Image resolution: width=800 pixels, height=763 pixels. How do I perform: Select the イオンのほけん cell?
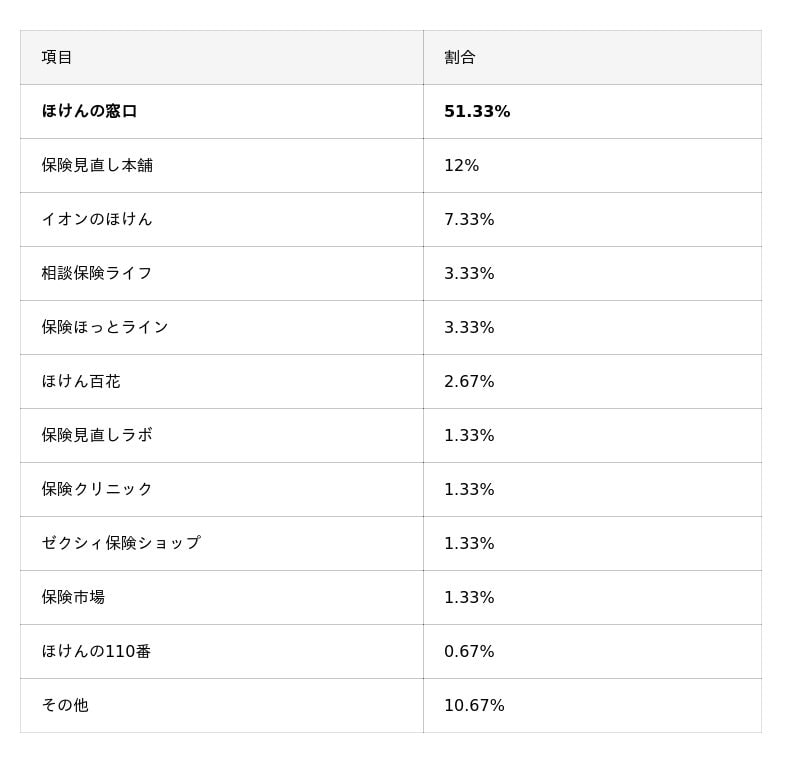97,219
